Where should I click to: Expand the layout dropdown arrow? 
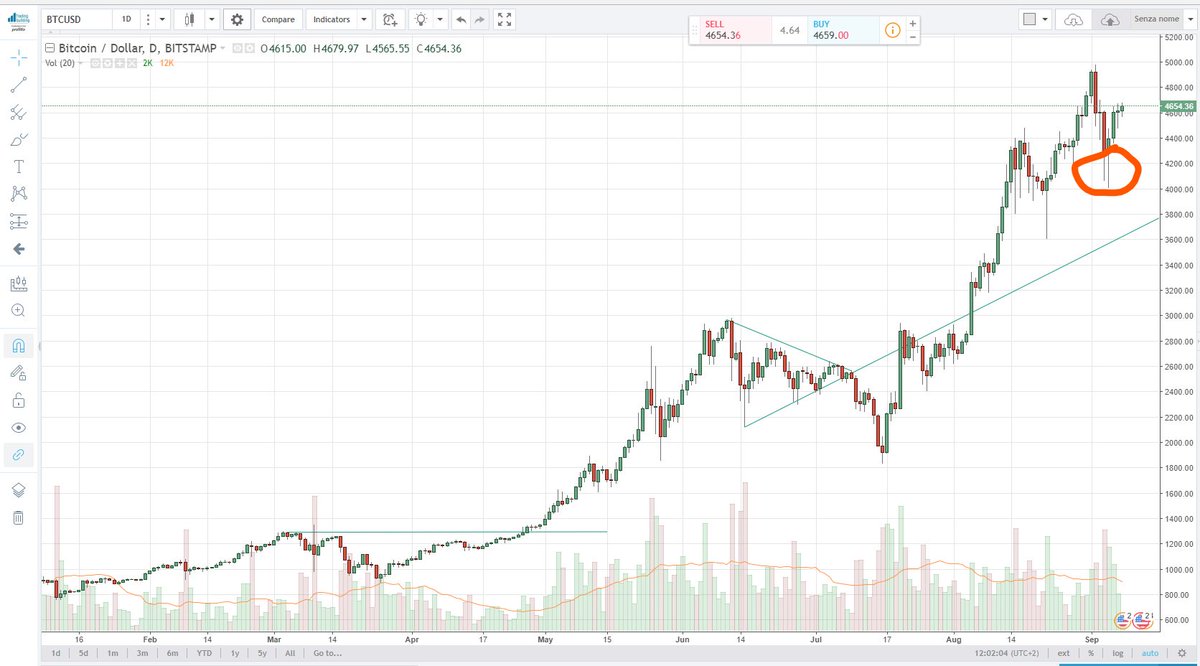(1045, 19)
